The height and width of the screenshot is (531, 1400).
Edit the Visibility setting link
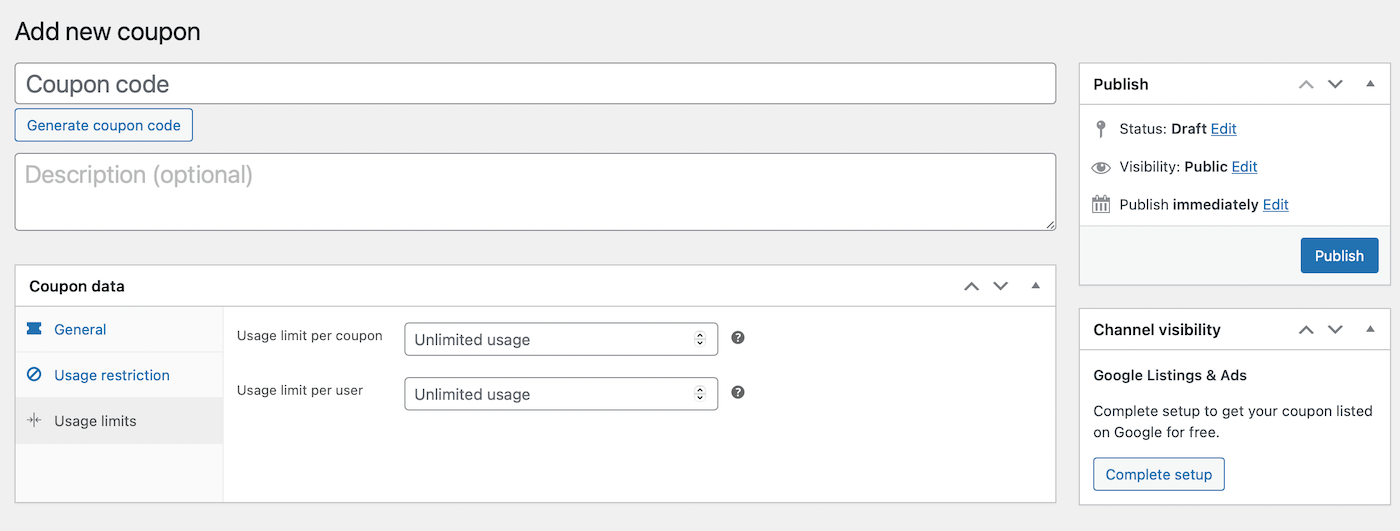pos(1244,167)
